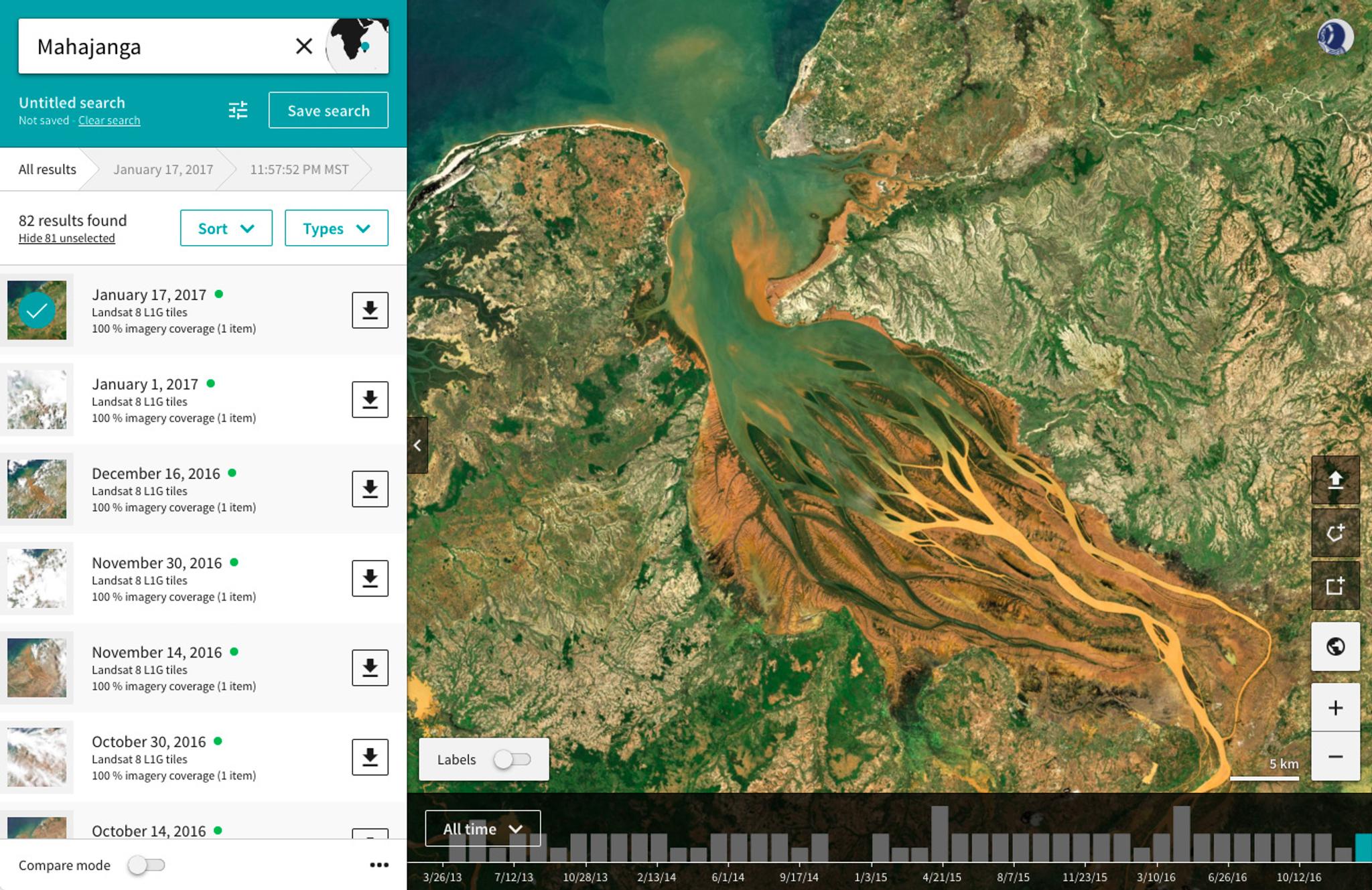The image size is (1372, 890).
Task: Expand the All time range dropdown
Action: click(482, 828)
